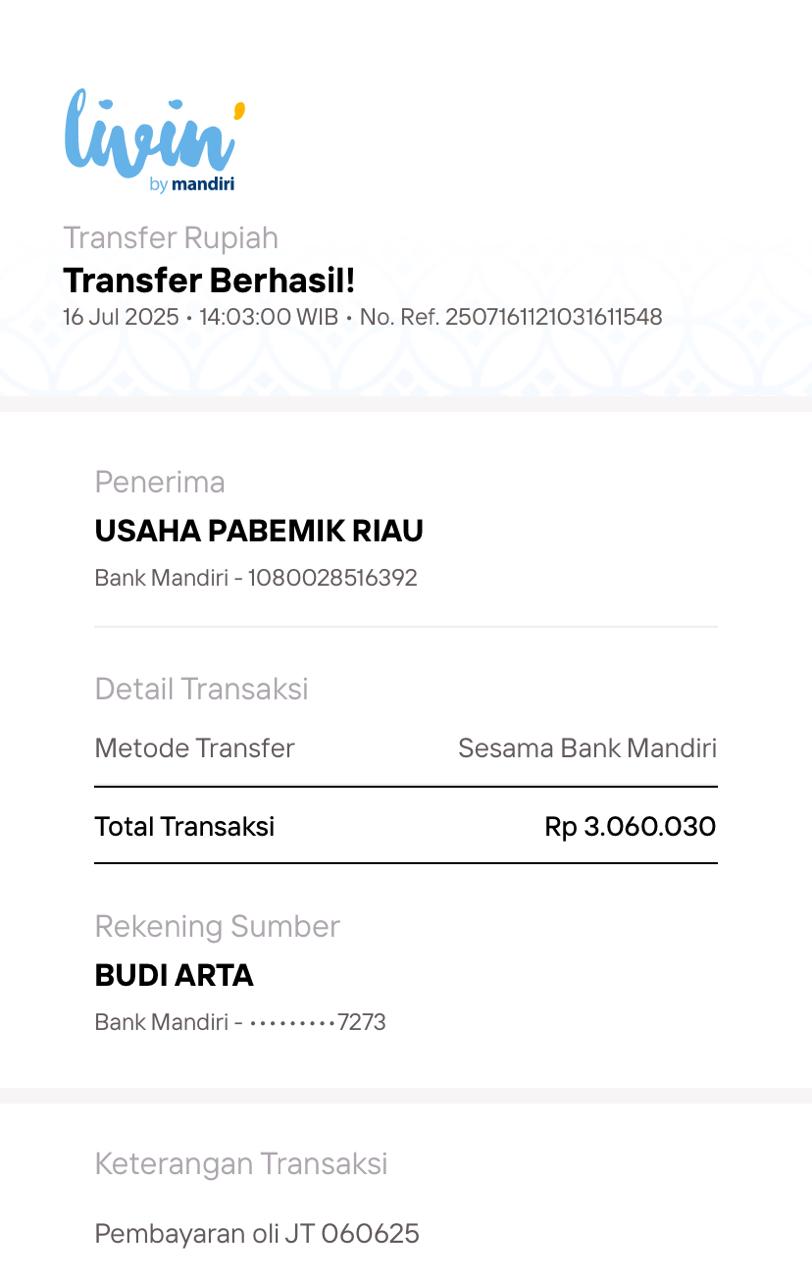Select recipient name USAHA PABEMIK RIAU
Image resolution: width=812 pixels, height=1280 pixels.
(258, 531)
